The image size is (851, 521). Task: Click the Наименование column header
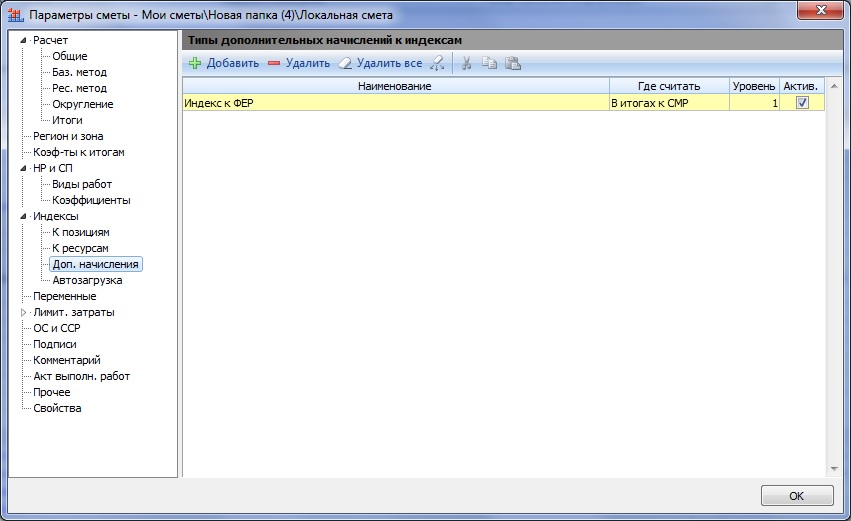tap(396, 86)
